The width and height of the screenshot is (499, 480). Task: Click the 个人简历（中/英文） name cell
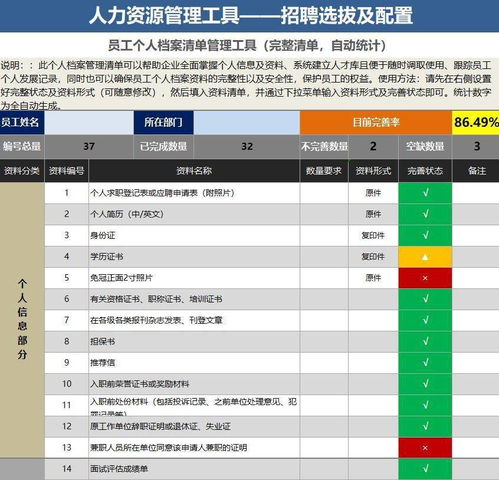(194, 214)
